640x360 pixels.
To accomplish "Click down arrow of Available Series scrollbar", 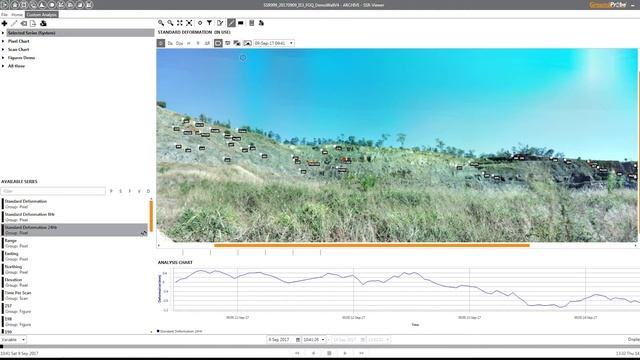I will (x=151, y=332).
